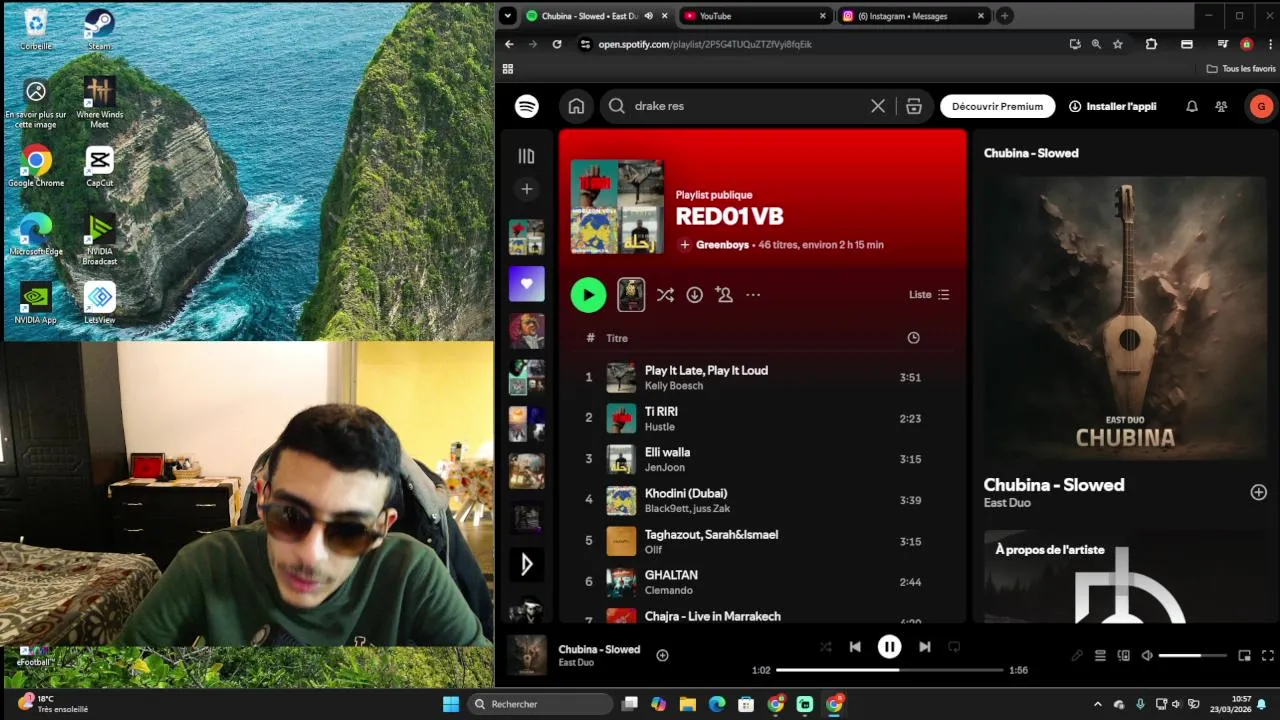The image size is (1280, 720).
Task: Open the Friend Activity icon
Action: [x=1221, y=106]
